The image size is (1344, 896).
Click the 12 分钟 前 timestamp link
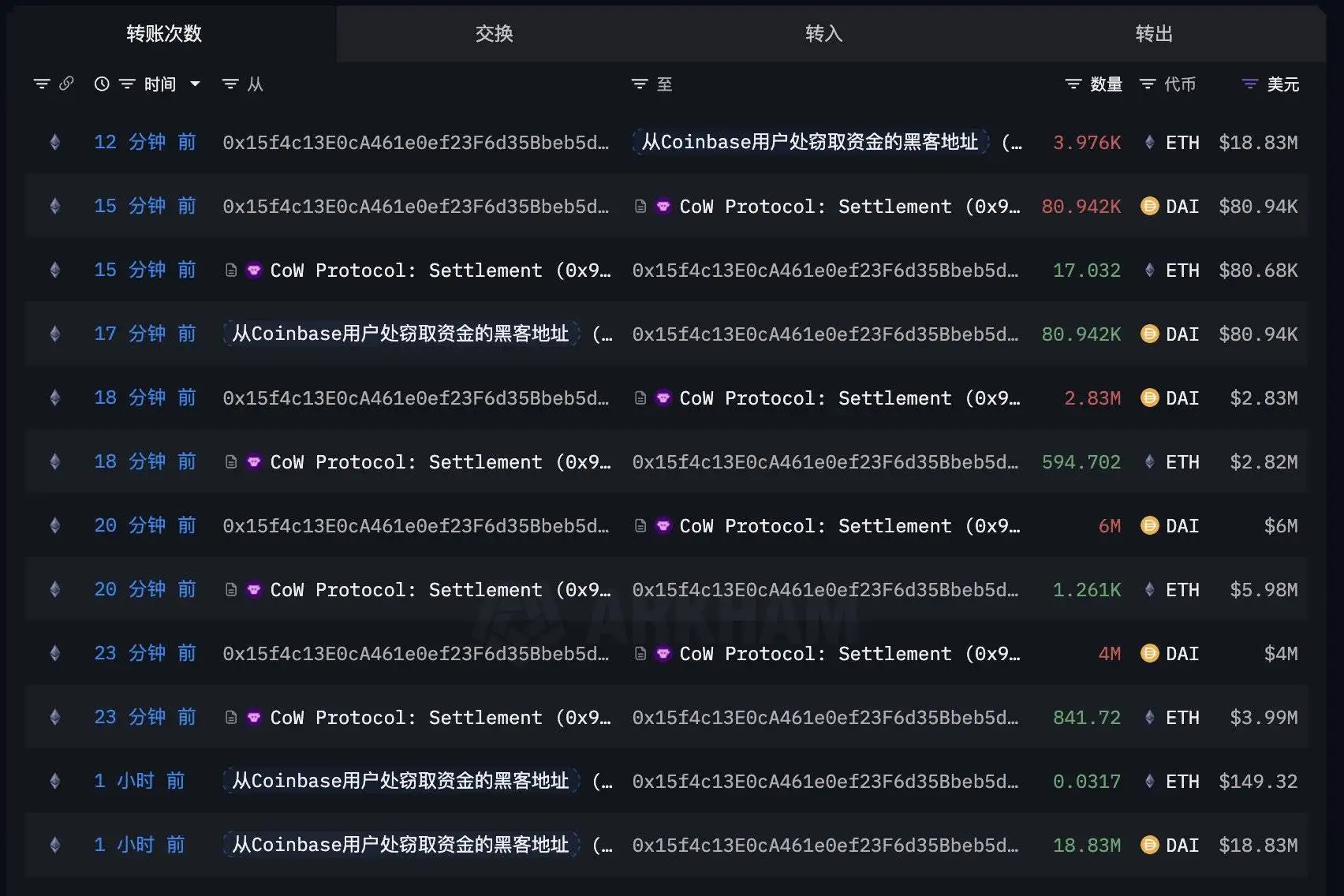coord(145,142)
